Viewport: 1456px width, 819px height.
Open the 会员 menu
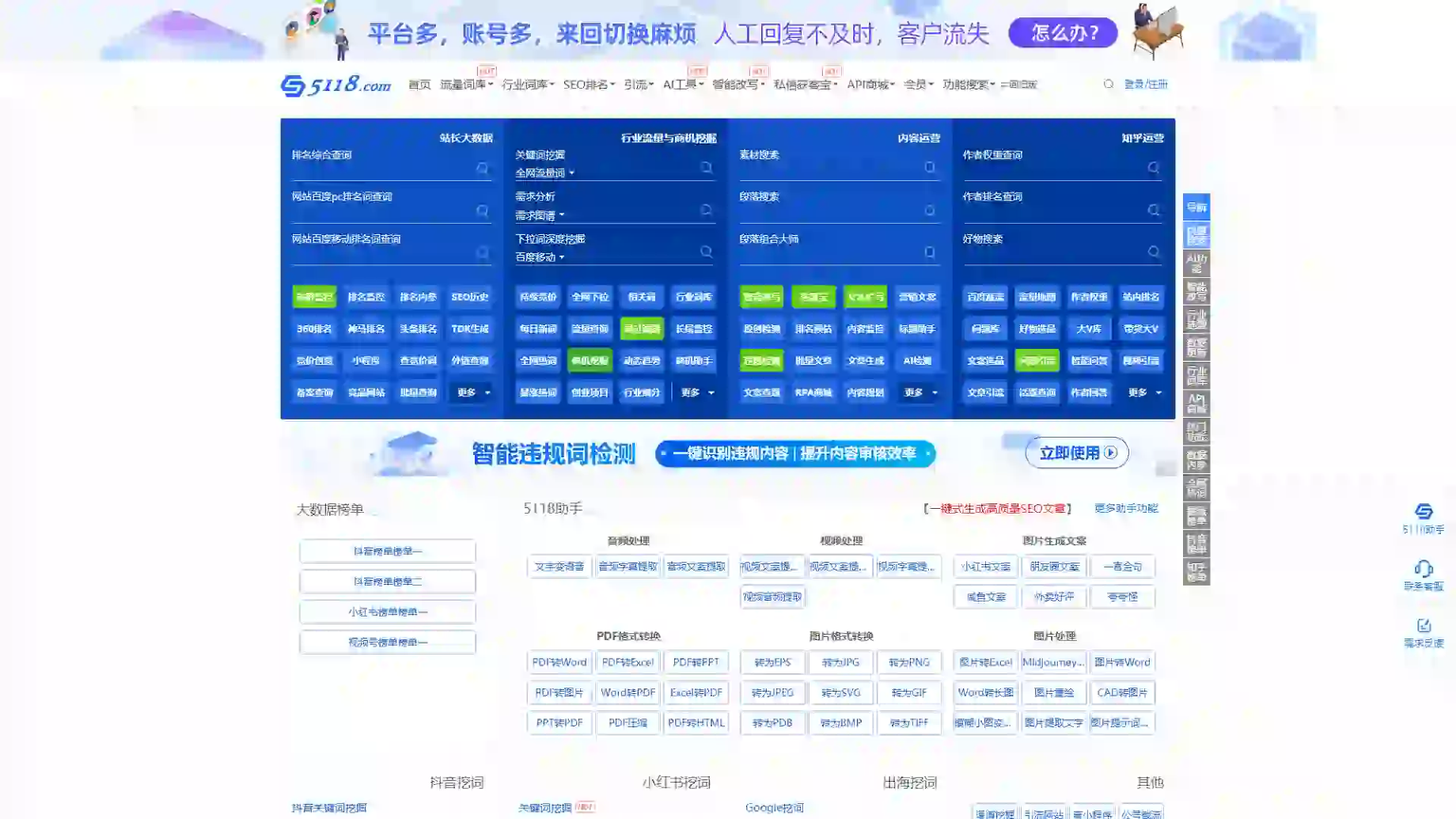919,84
